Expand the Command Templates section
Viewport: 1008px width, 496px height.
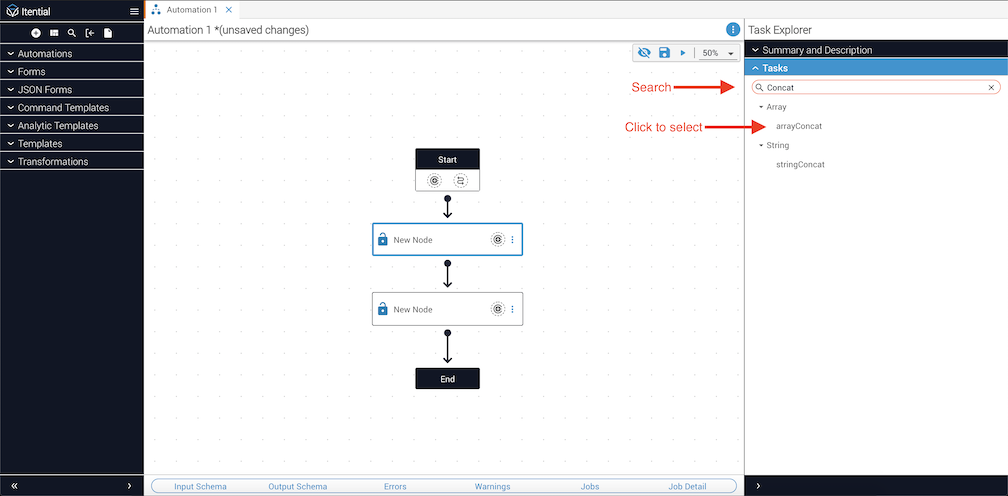71,107
